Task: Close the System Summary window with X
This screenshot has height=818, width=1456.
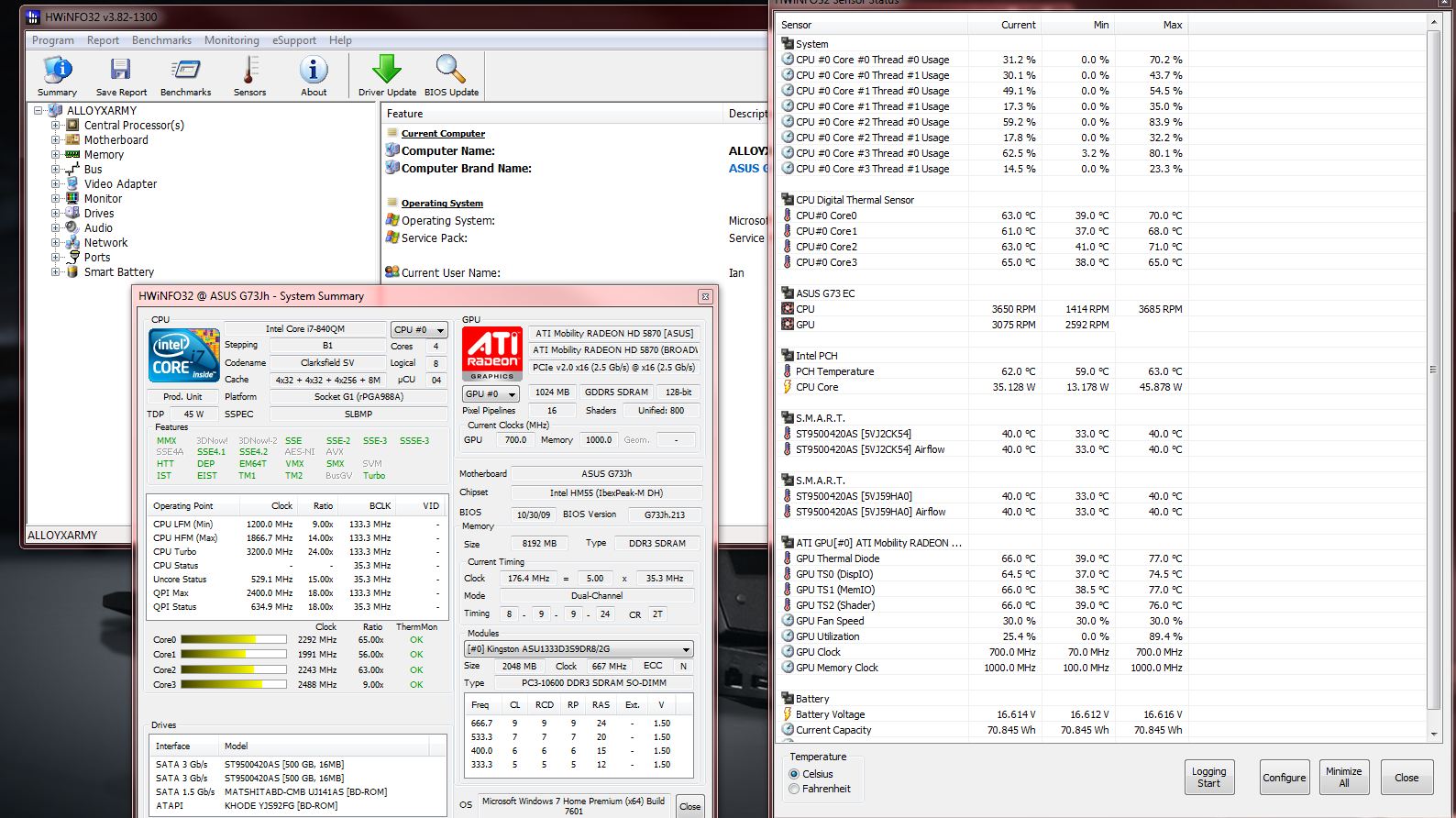Action: (705, 296)
